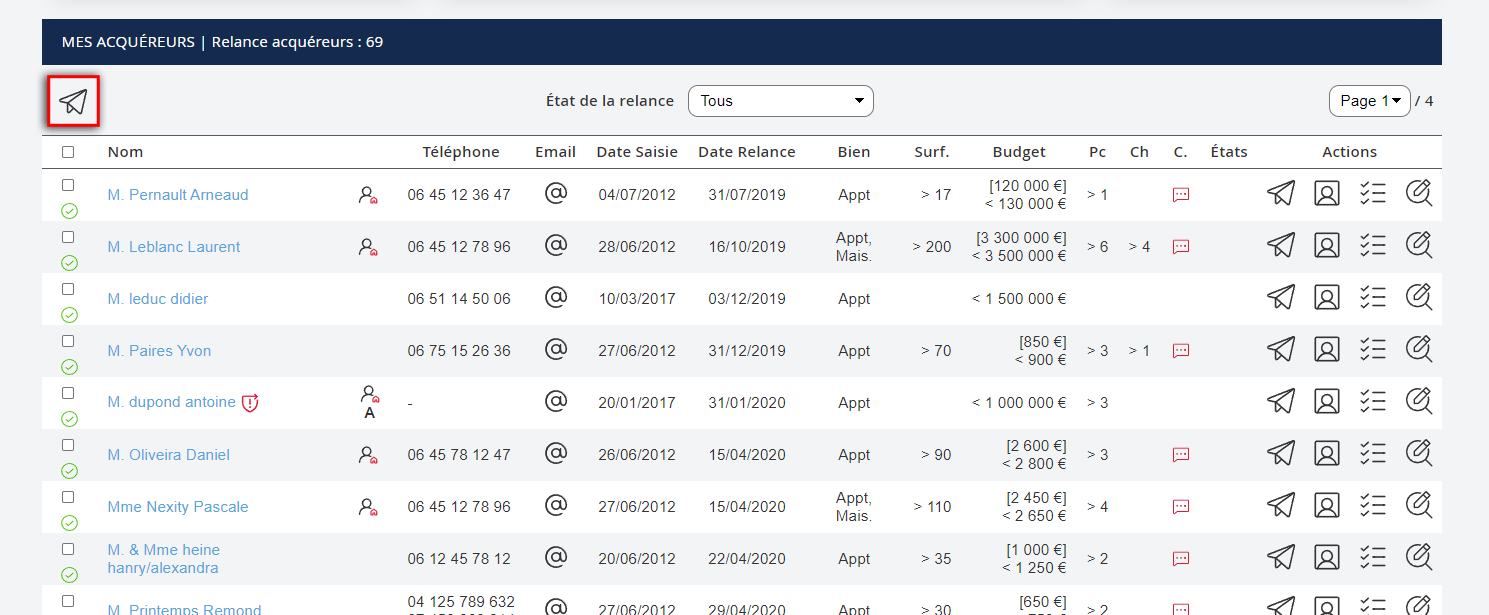Click email @ icon for M. Oliveira Daniel

[x=556, y=454]
